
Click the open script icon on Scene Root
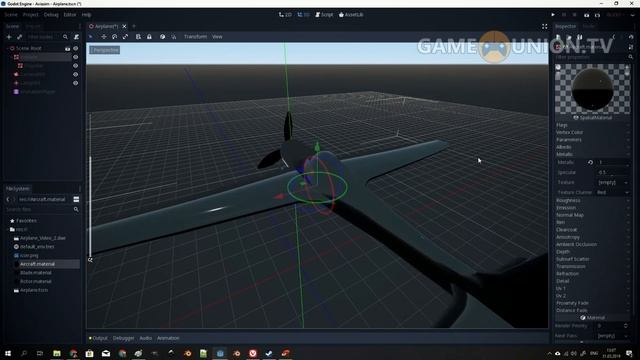tap(67, 48)
